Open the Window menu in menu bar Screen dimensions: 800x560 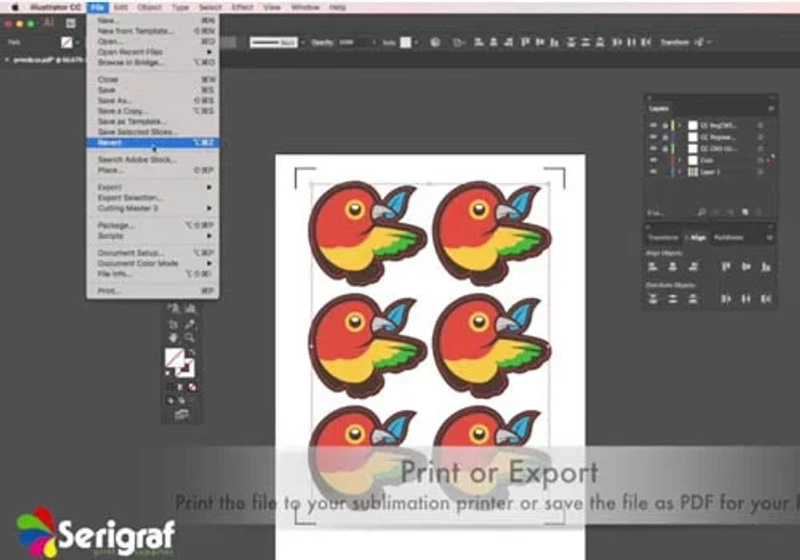pyautogui.click(x=305, y=7)
